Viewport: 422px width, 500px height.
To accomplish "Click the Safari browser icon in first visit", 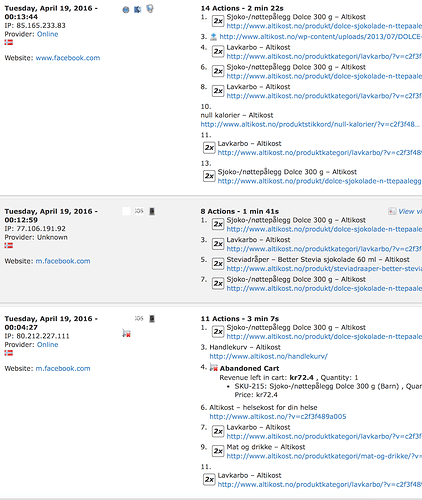I will point(126,10).
